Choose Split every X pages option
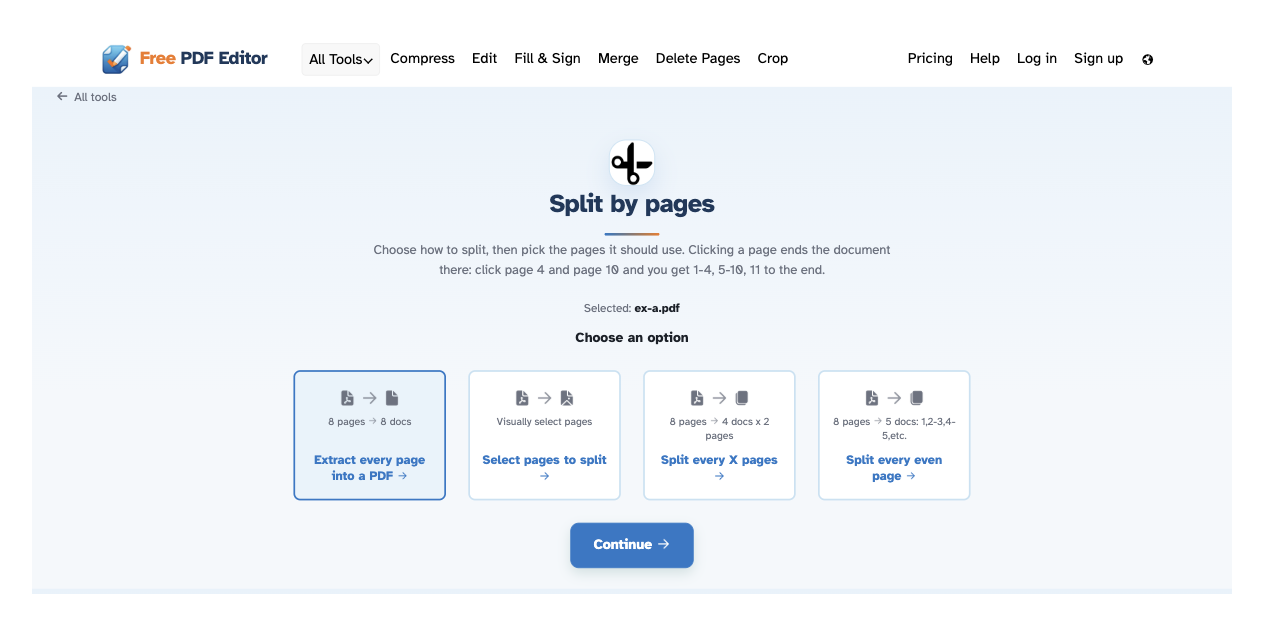 [719, 435]
